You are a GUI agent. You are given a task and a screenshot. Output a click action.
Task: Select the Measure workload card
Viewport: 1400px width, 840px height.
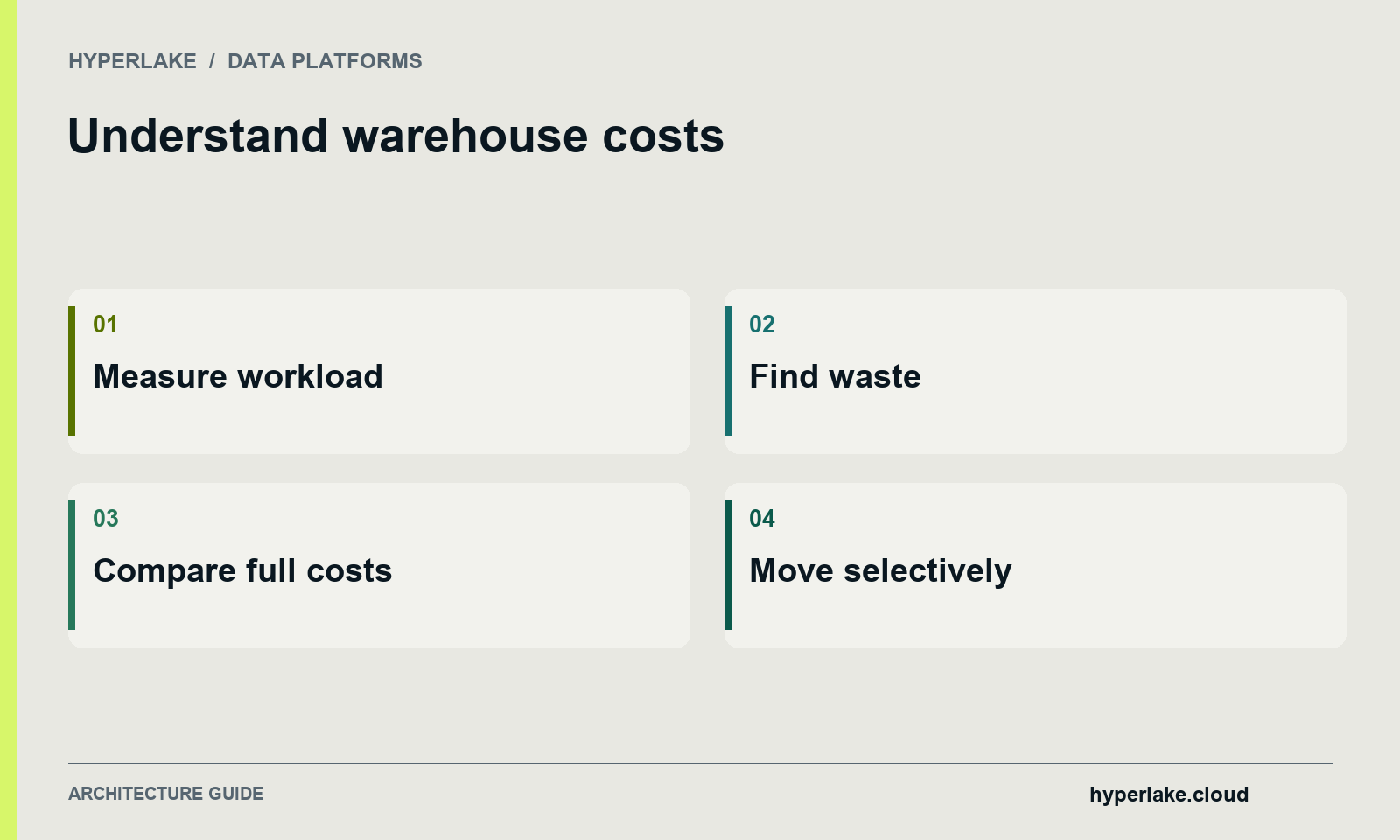379,371
